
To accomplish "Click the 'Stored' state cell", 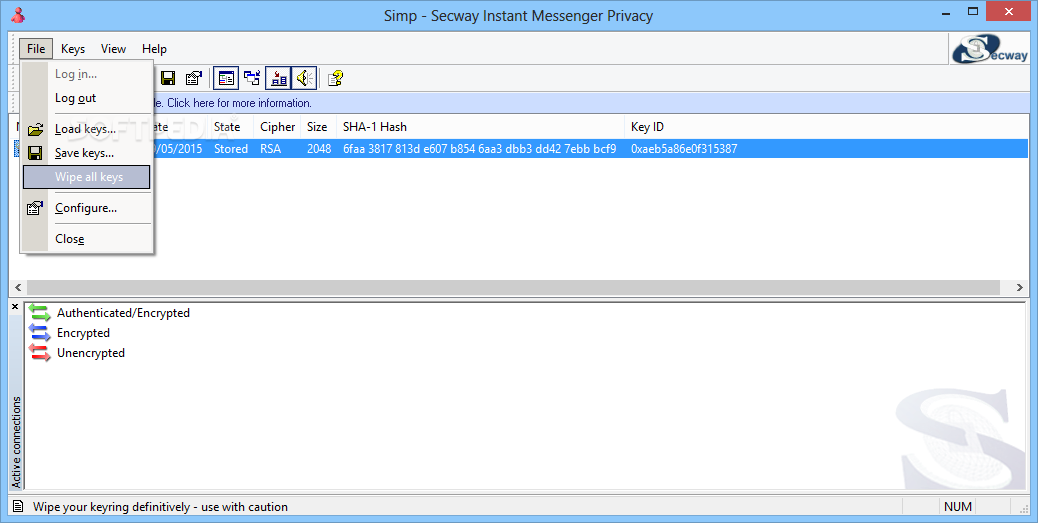I will click(x=230, y=149).
